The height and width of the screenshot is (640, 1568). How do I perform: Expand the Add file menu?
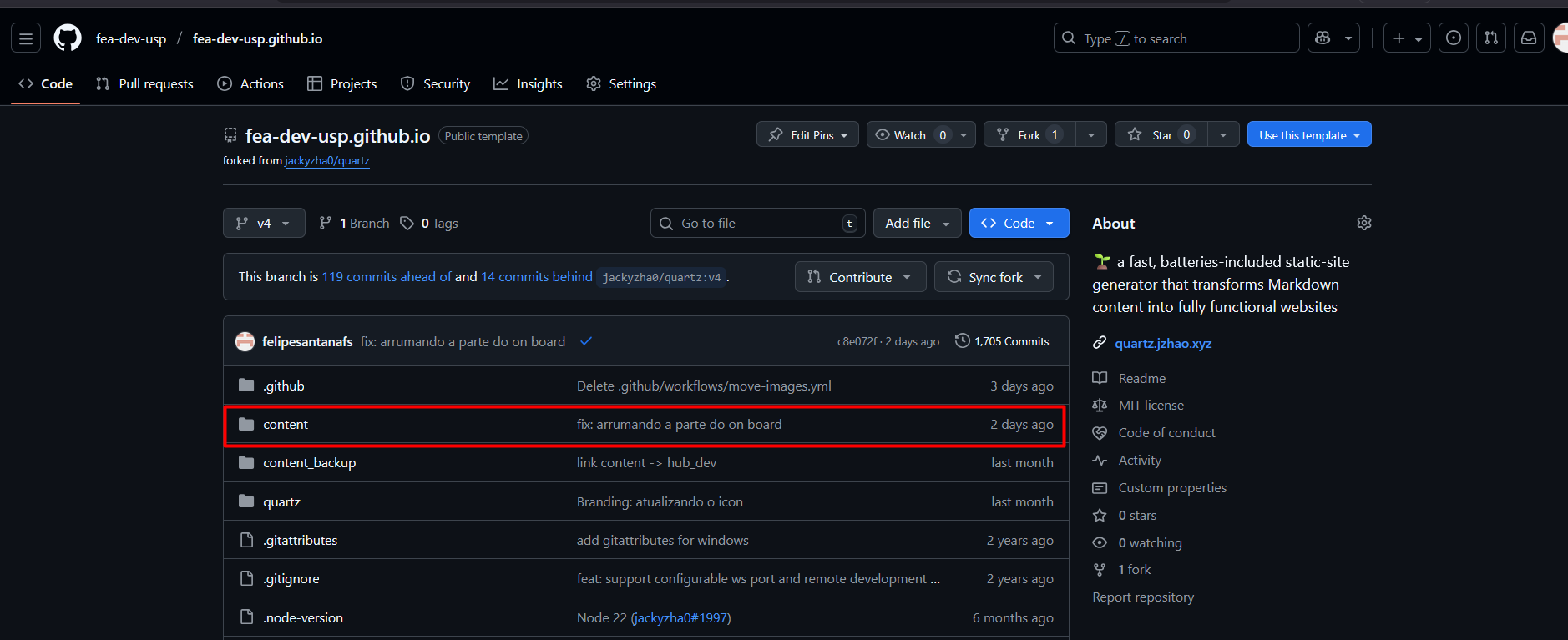pyautogui.click(x=917, y=224)
